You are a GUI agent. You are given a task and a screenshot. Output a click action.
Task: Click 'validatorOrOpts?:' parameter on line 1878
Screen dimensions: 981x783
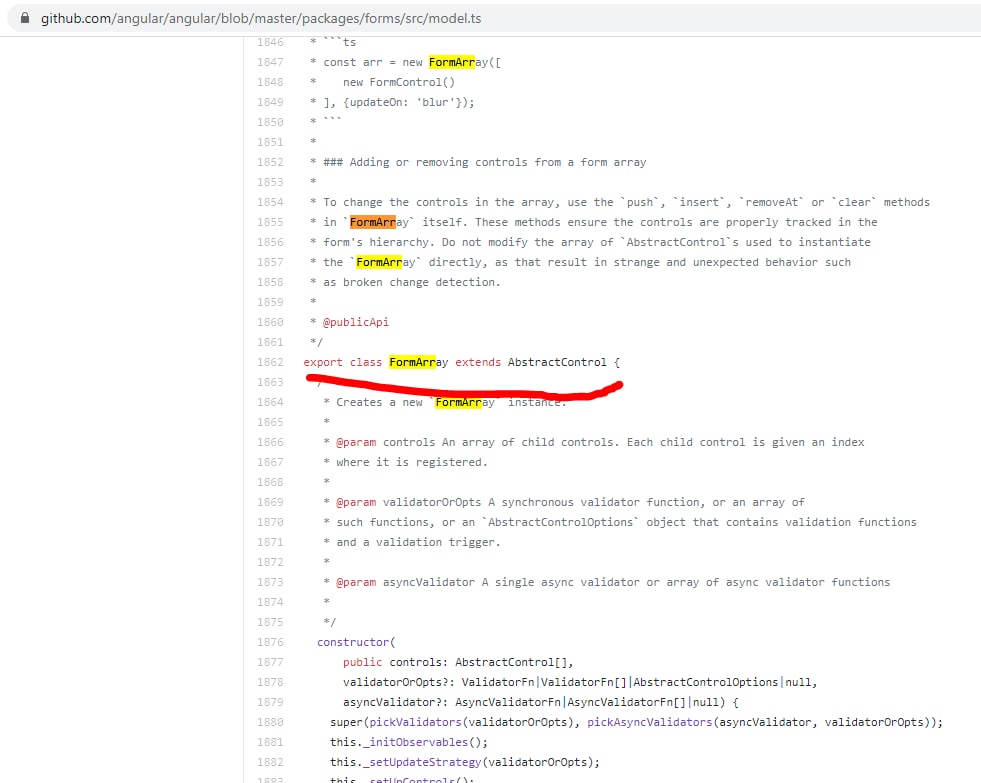(x=399, y=682)
